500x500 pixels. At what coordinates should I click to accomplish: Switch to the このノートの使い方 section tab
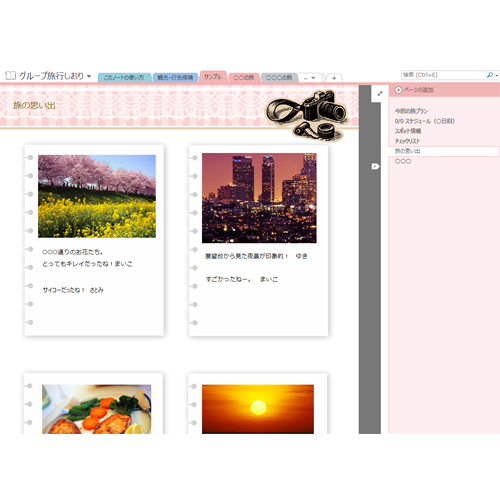[x=124, y=78]
